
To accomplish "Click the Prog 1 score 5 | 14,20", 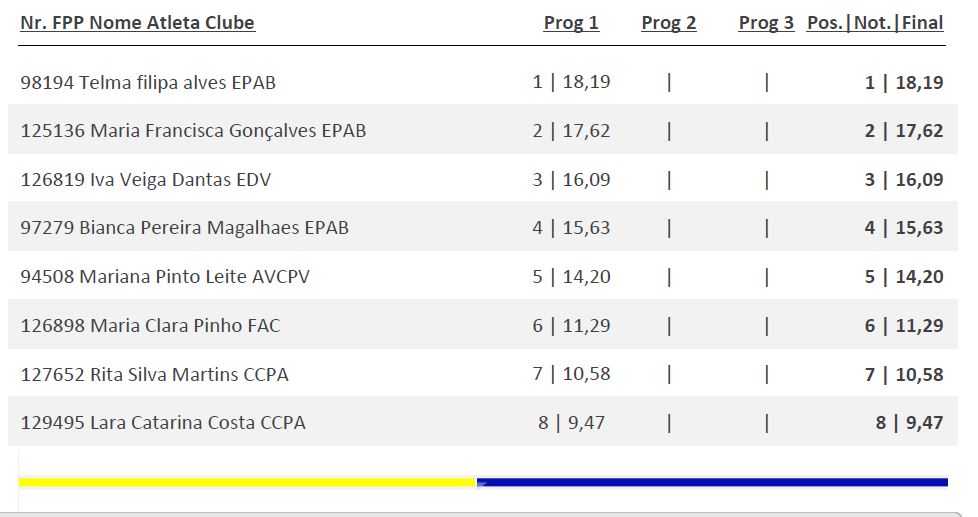I will coord(571,277).
